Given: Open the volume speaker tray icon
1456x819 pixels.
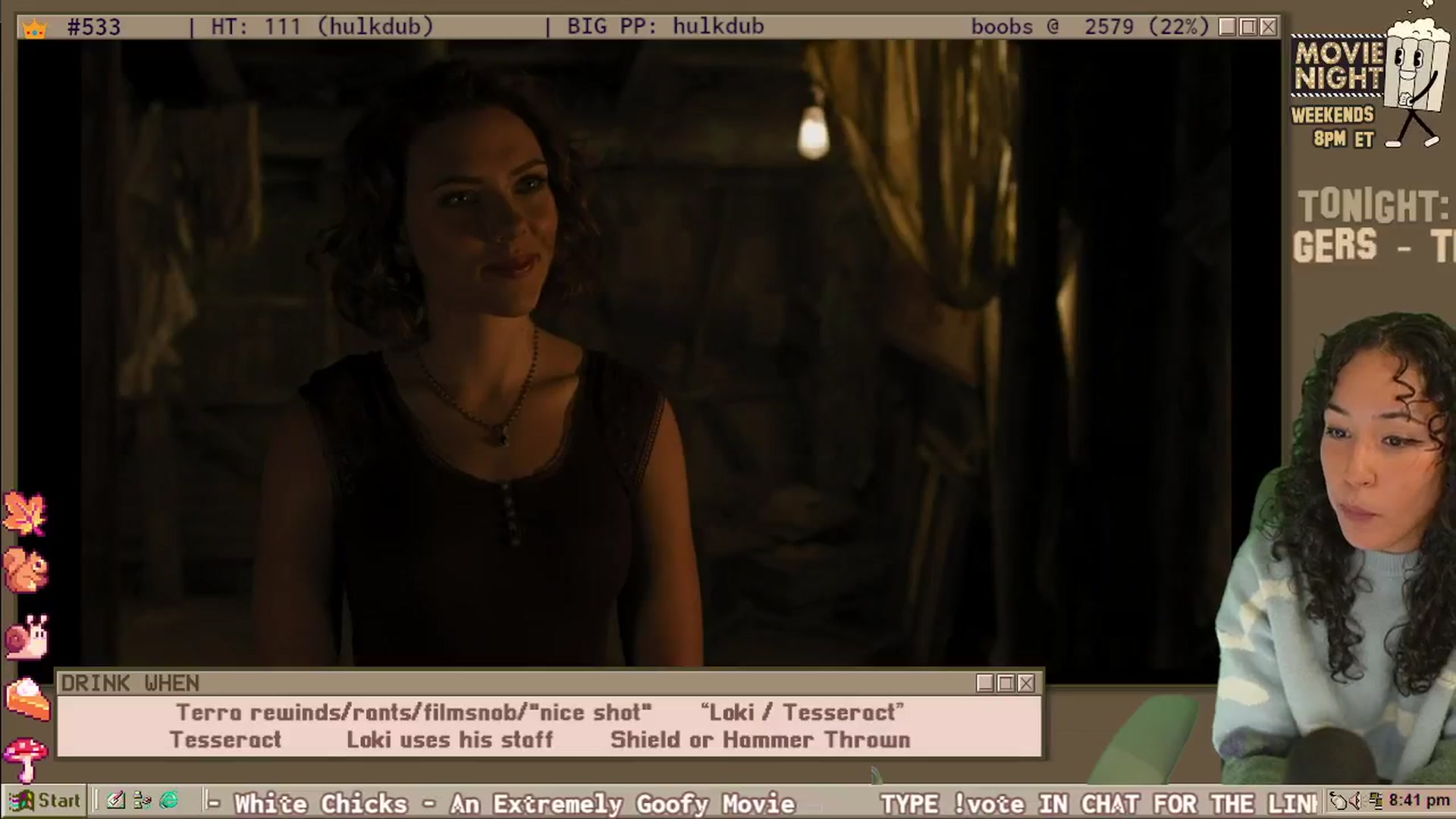Looking at the screenshot, I should [x=1357, y=801].
